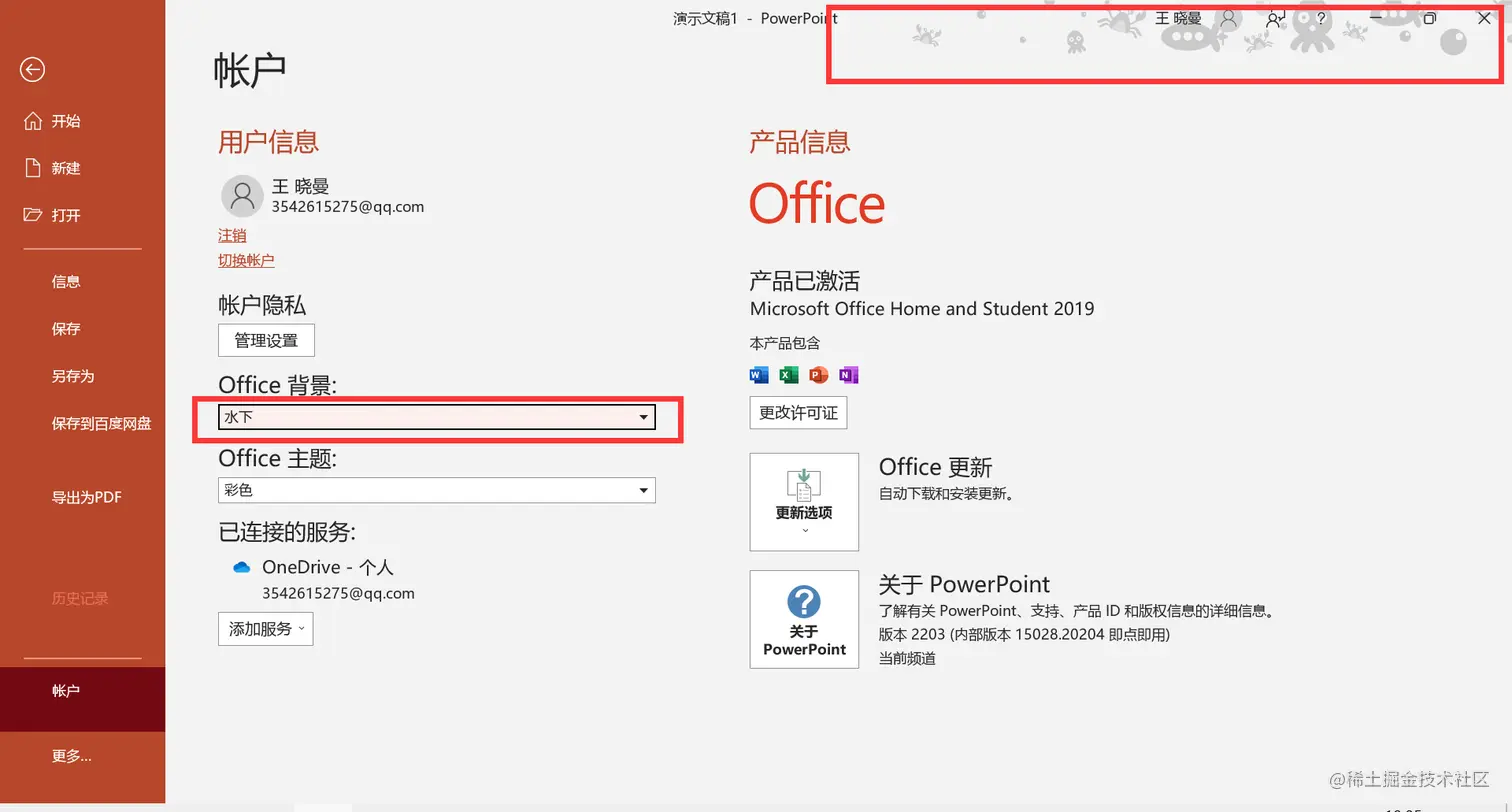Click the 当前频道 text
Viewport: 1512px width, 812px height.
pyautogui.click(x=907, y=658)
